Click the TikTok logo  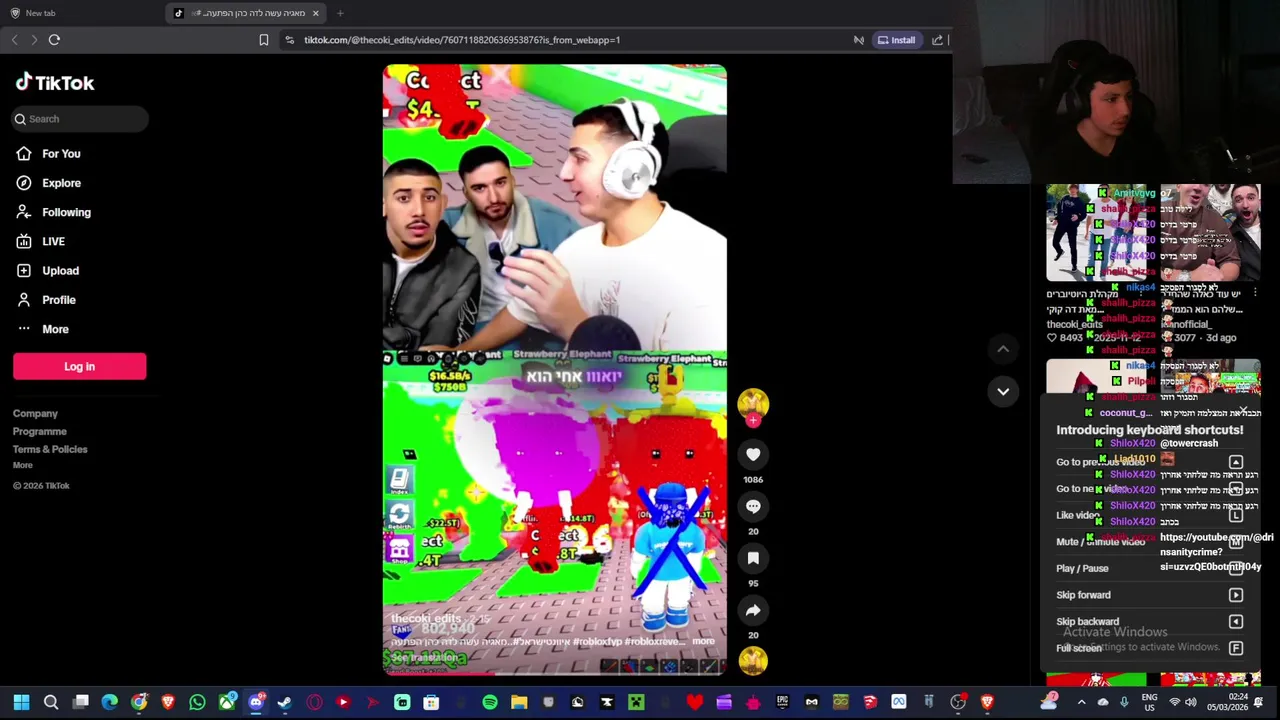[x=55, y=83]
